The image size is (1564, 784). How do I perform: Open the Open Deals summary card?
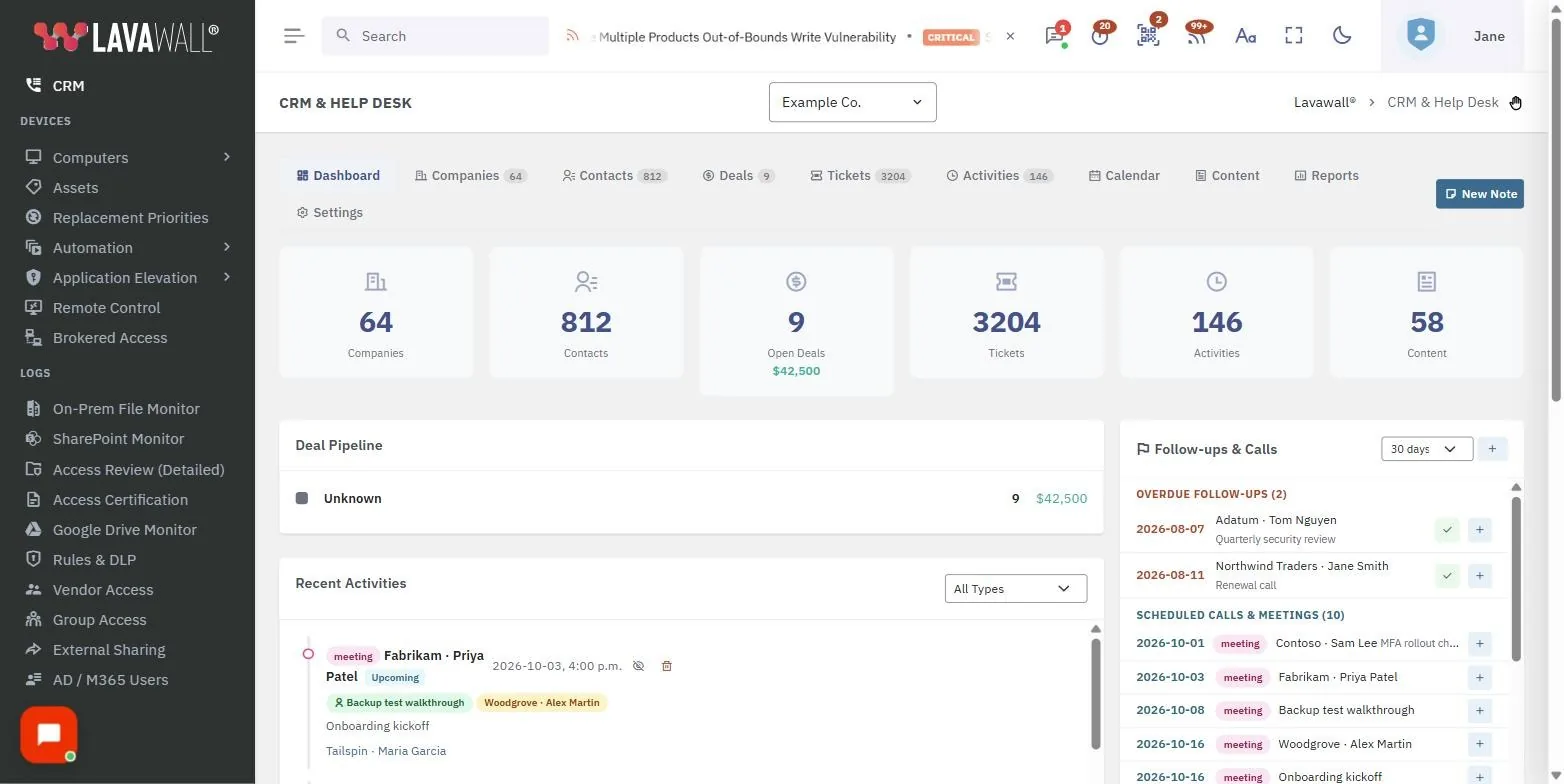point(796,321)
